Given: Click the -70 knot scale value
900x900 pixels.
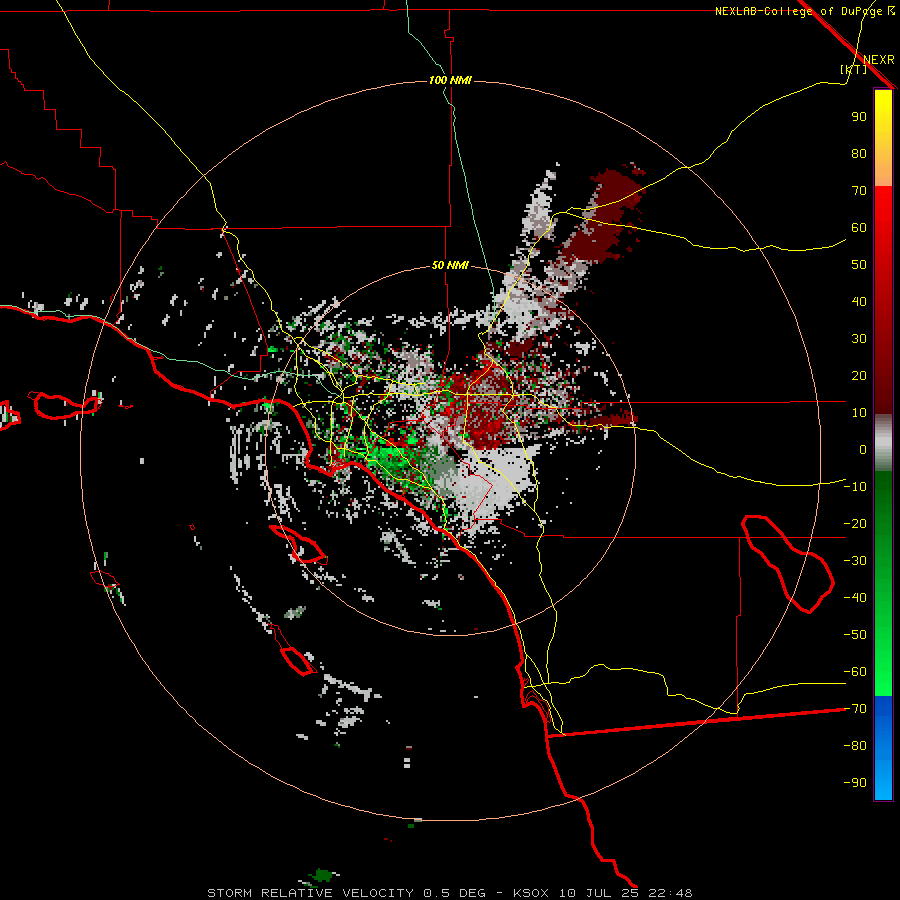Looking at the screenshot, I should coord(855,708).
